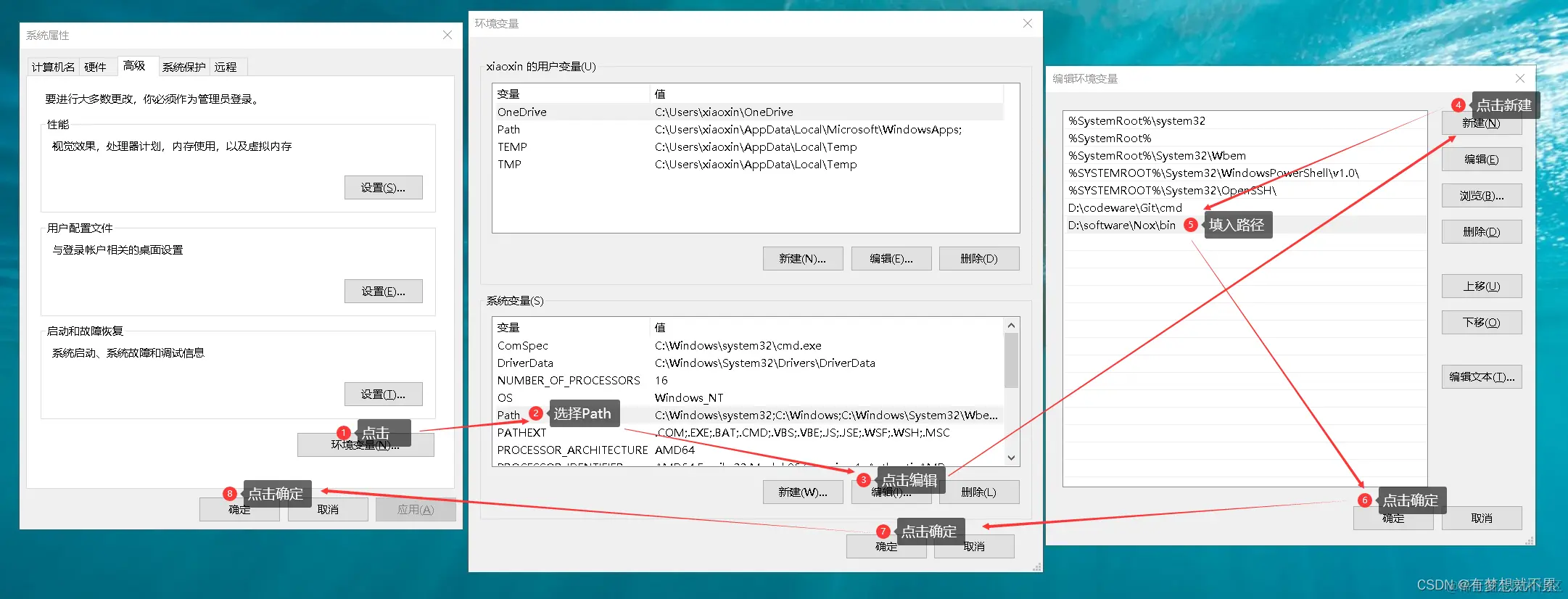This screenshot has width=1568, height=599.
Task: Select OS system variable row
Action: coord(748,397)
